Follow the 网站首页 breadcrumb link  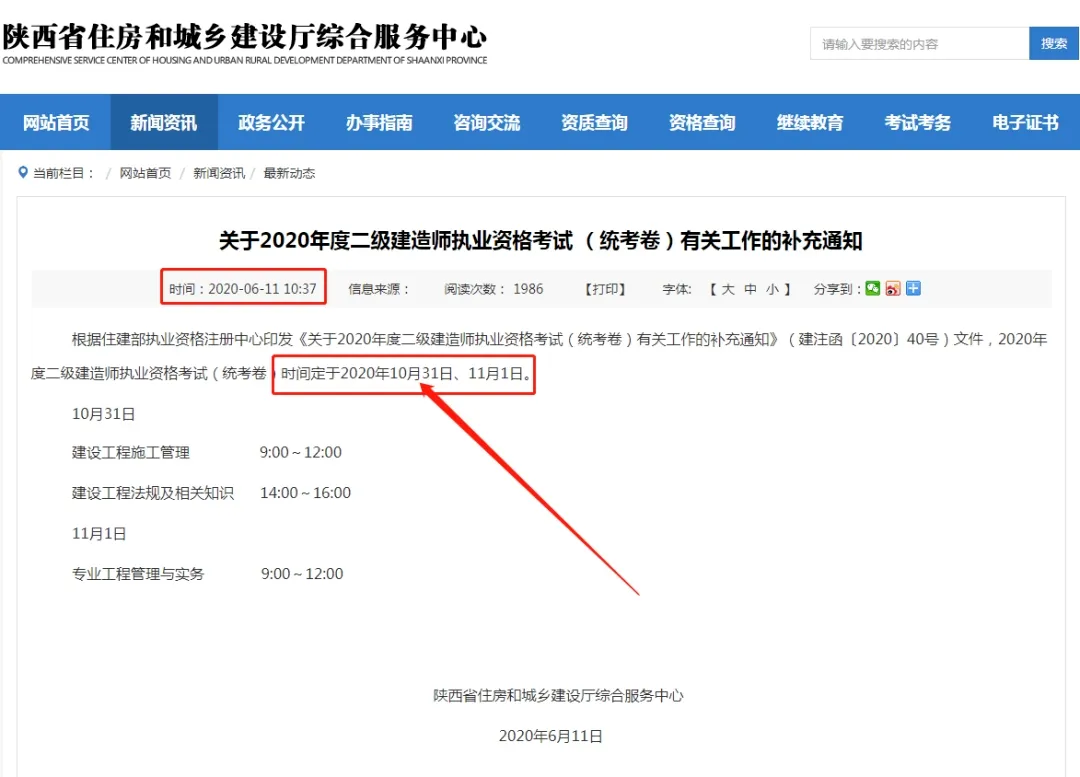point(145,173)
